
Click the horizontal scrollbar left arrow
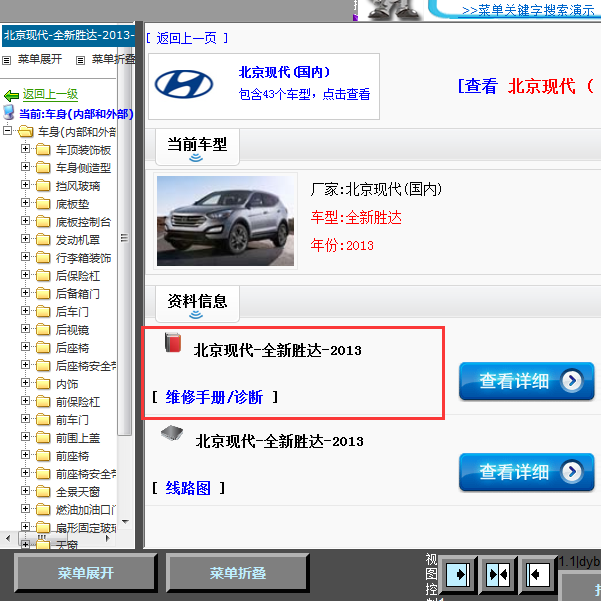(8, 539)
